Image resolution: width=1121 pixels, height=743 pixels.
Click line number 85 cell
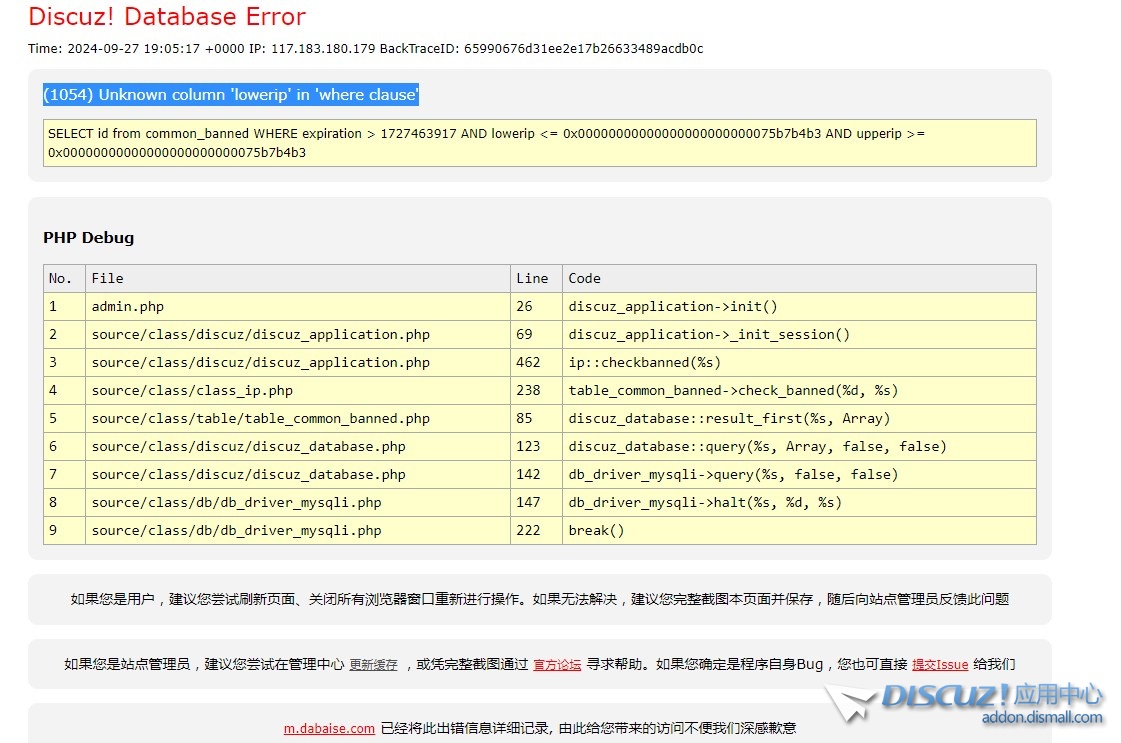click(x=536, y=418)
